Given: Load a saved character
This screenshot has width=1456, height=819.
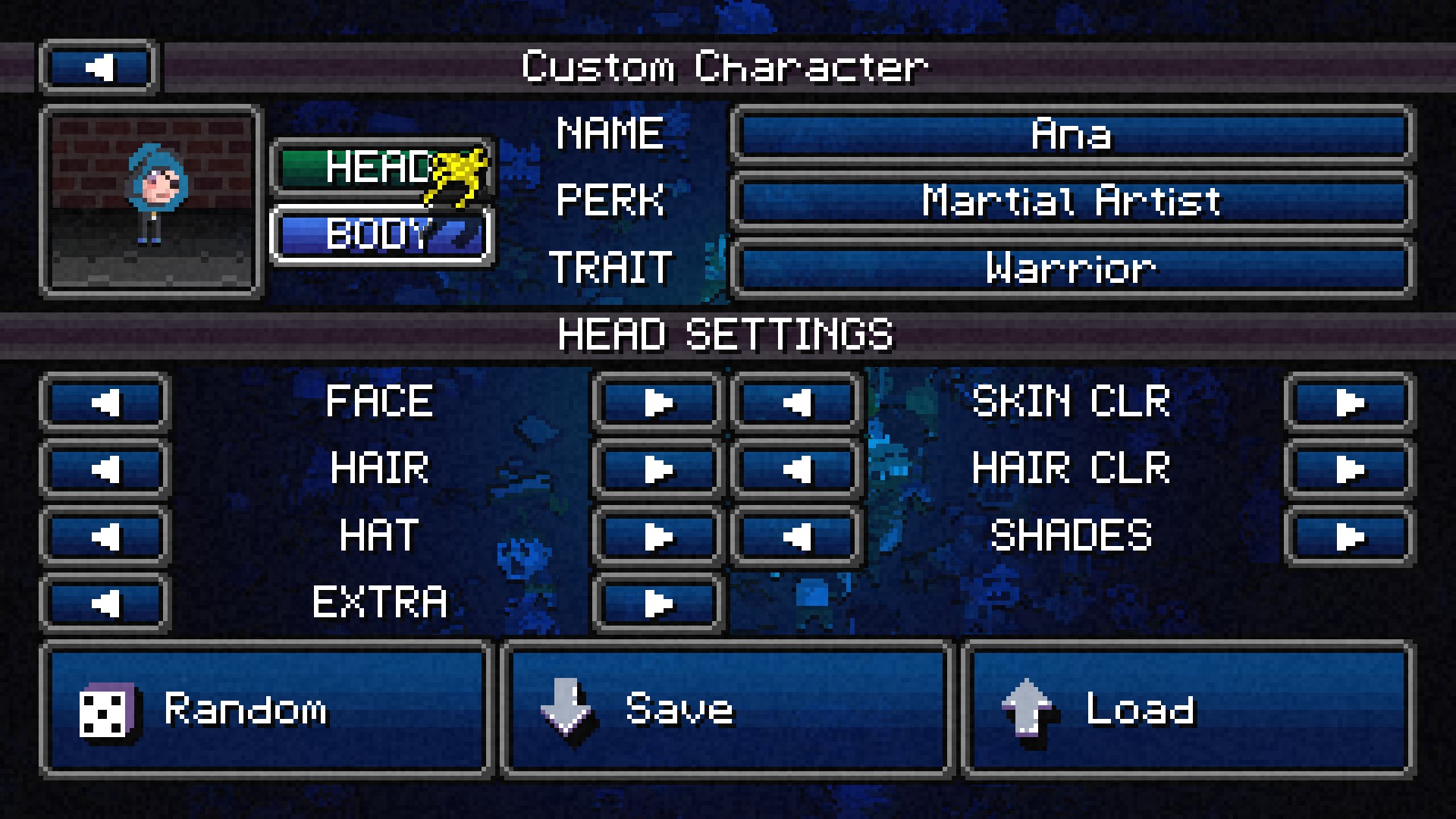Looking at the screenshot, I should click(x=1188, y=710).
